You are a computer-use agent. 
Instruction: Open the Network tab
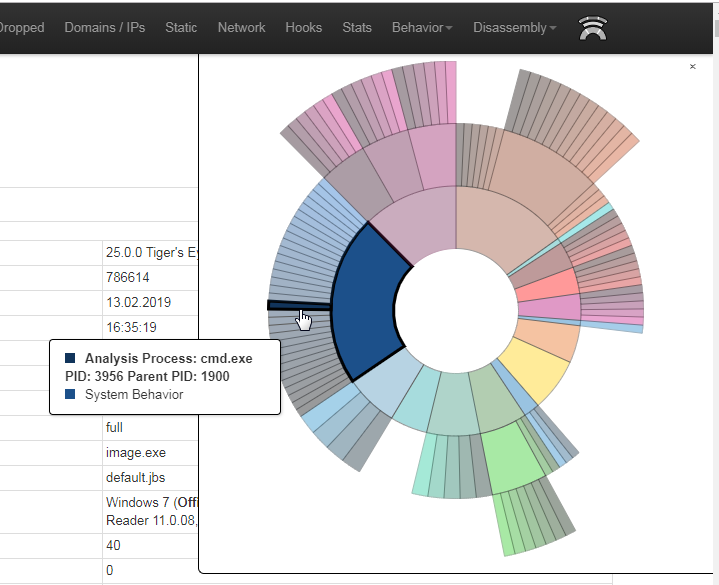coord(241,28)
